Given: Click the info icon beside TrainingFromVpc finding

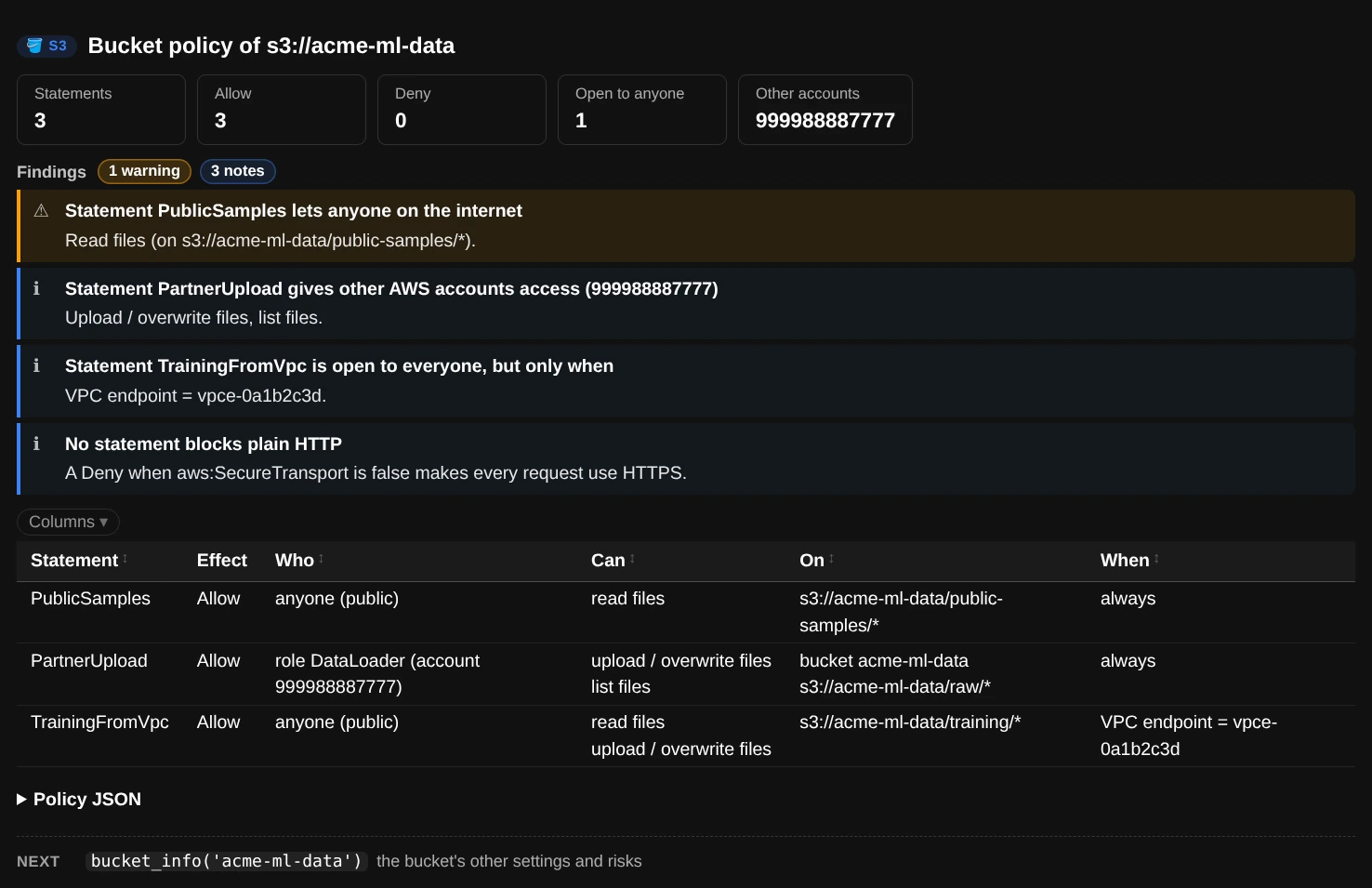Looking at the screenshot, I should tap(36, 365).
